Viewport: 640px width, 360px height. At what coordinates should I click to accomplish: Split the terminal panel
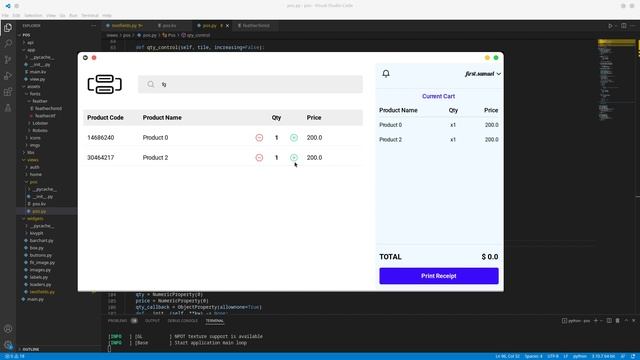click(609, 321)
